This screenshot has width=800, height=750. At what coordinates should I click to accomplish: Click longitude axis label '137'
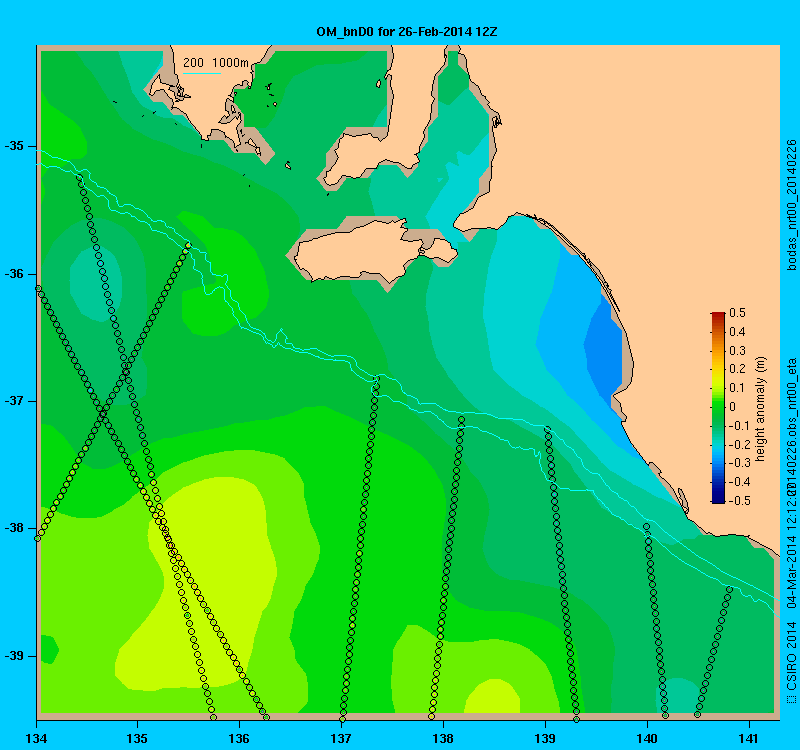tap(341, 738)
